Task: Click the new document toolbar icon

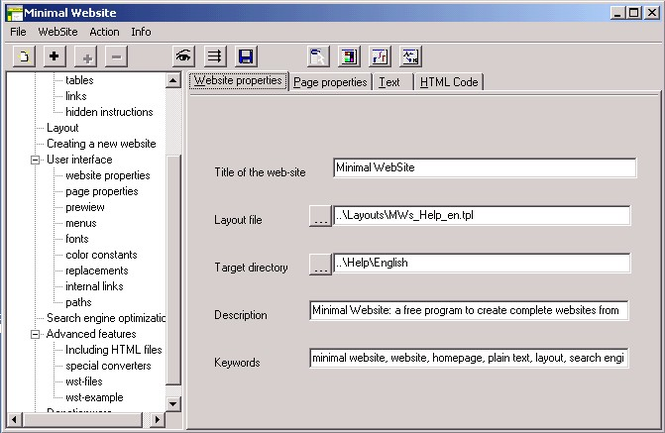Action: tap(24, 56)
